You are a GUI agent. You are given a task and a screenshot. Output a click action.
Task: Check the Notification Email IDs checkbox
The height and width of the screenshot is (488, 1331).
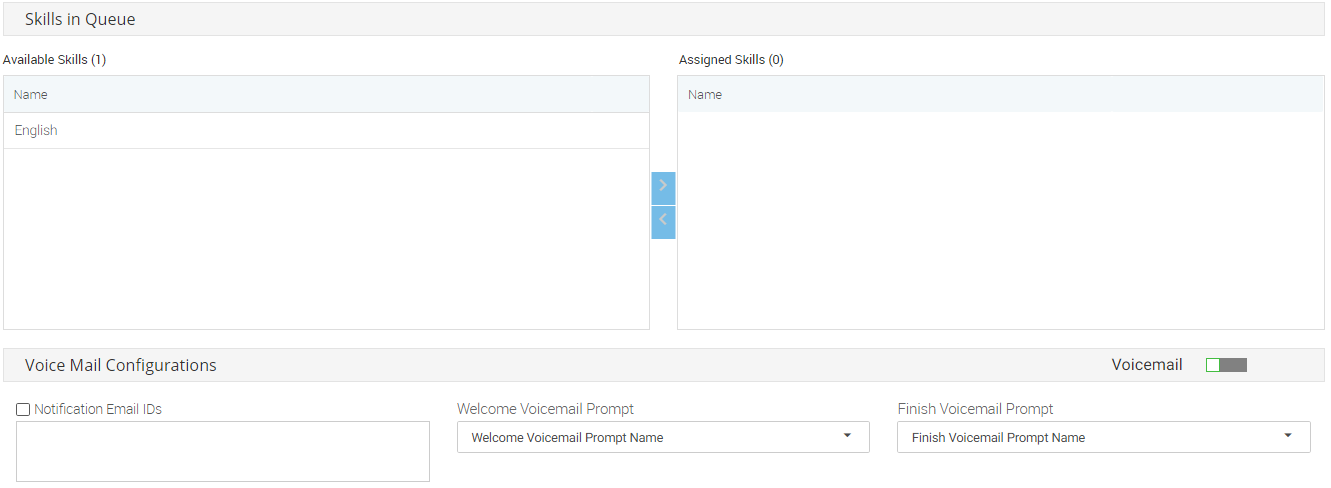click(x=23, y=409)
